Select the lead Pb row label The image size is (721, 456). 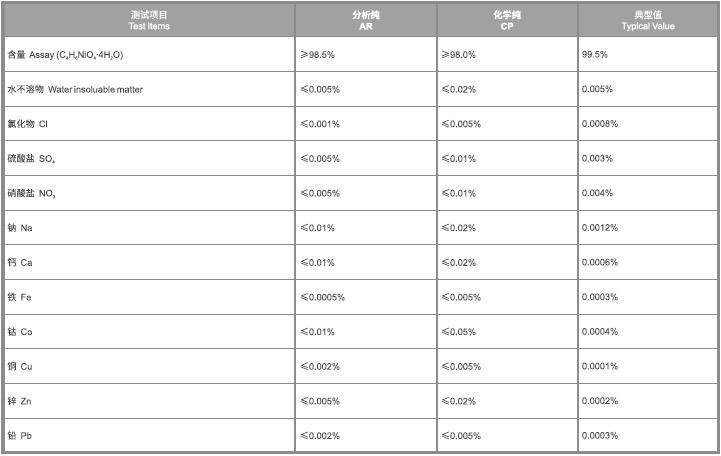point(20,435)
